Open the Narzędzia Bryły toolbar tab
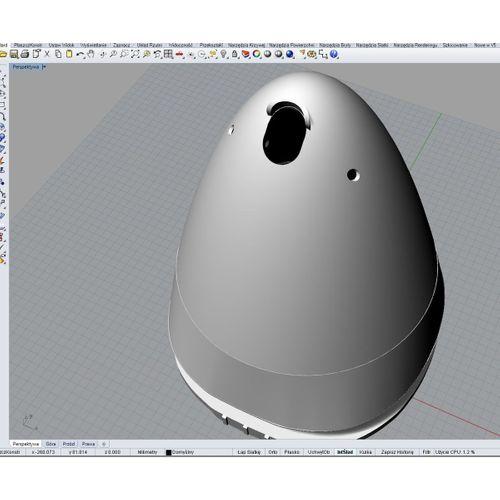The height and width of the screenshot is (500, 500). pyautogui.click(x=335, y=45)
